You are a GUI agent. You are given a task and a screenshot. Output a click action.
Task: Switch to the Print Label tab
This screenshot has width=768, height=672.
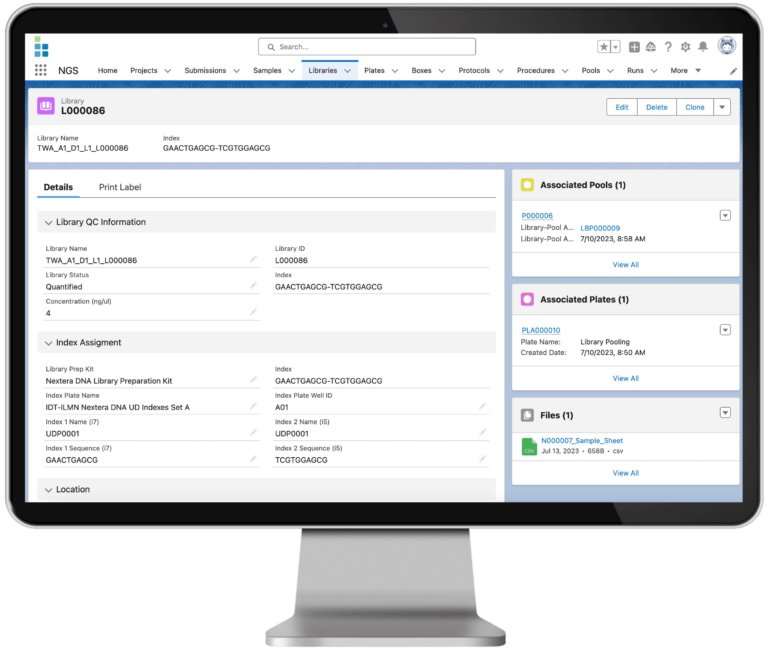[120, 187]
